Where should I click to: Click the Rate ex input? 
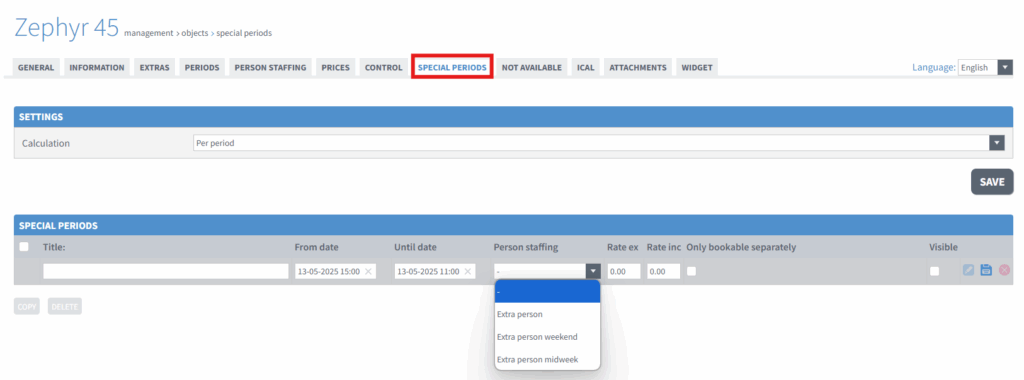coord(624,272)
